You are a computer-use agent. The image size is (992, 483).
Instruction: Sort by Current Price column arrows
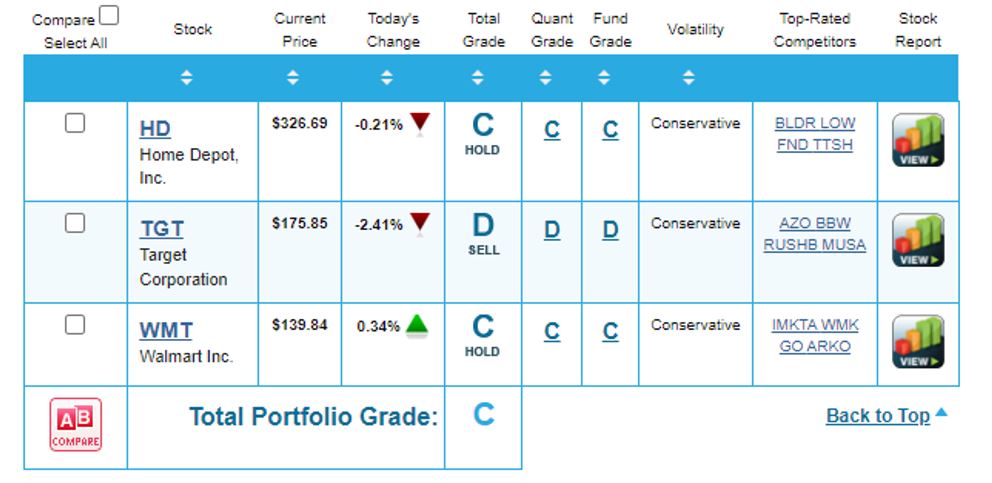pos(292,78)
